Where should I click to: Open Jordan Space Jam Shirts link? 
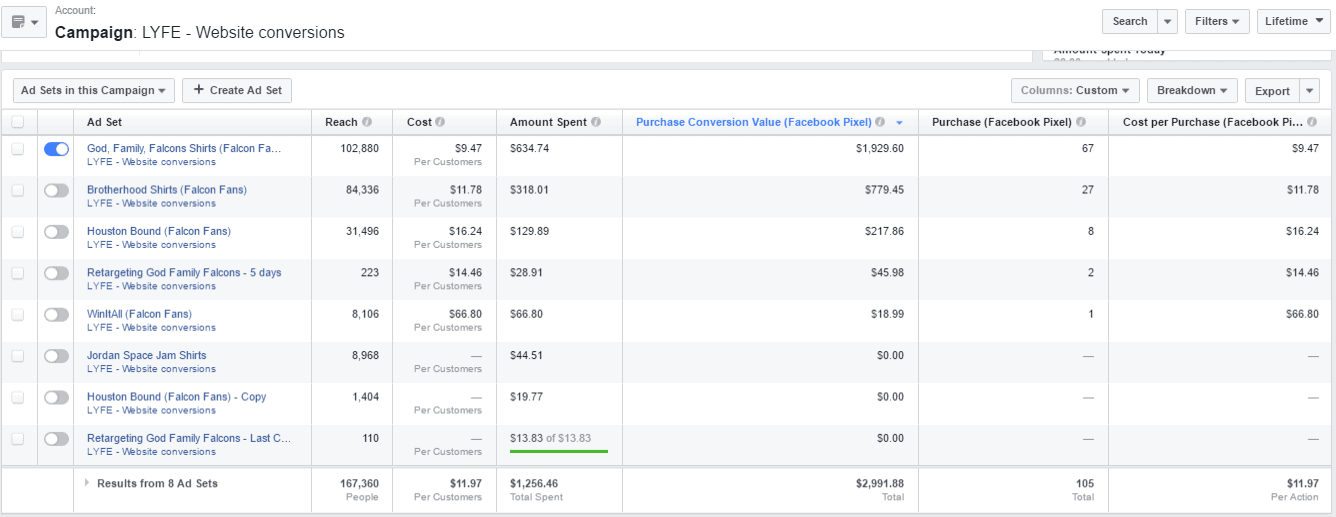146,355
